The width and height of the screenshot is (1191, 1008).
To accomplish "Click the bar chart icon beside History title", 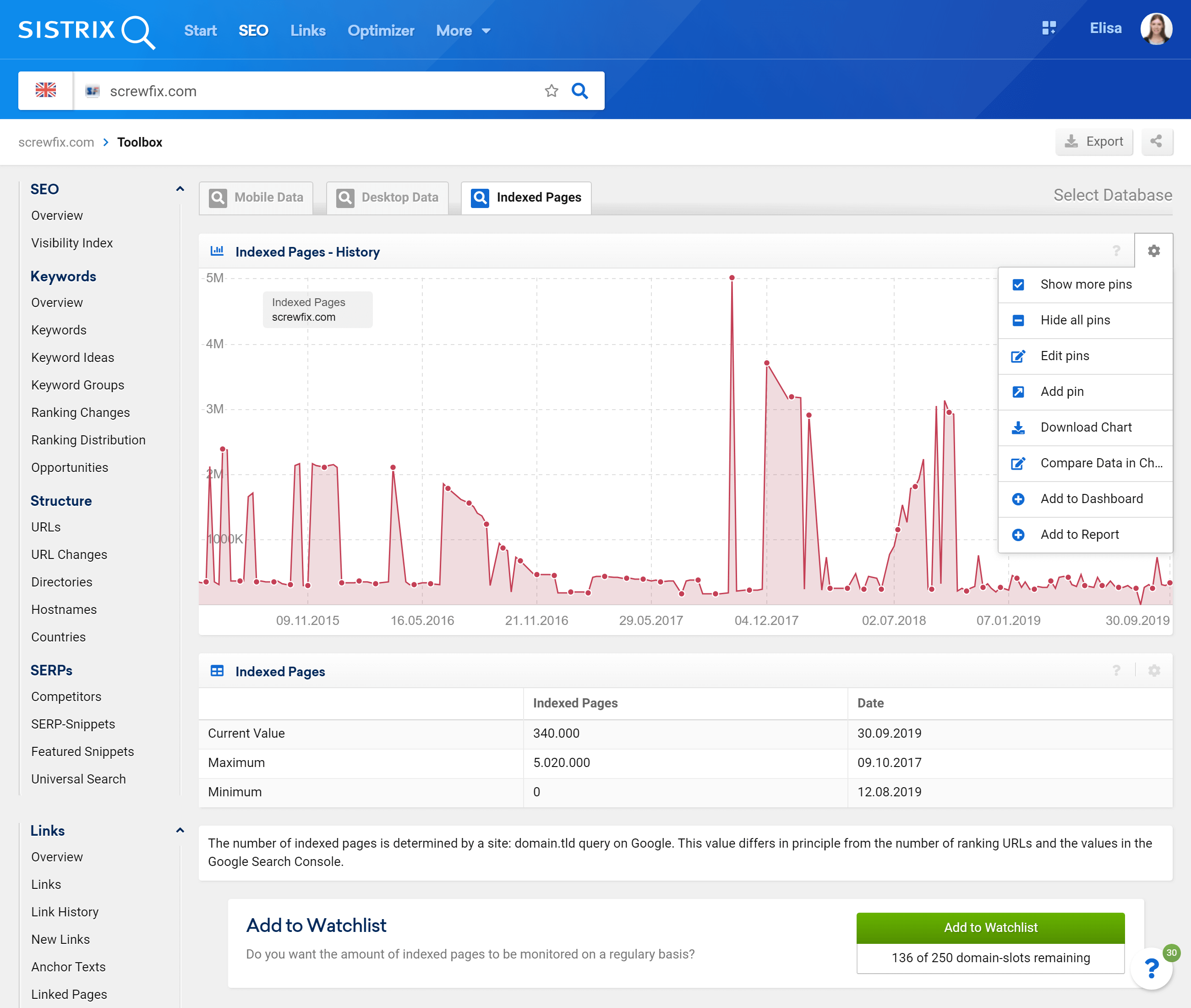I will 217,251.
